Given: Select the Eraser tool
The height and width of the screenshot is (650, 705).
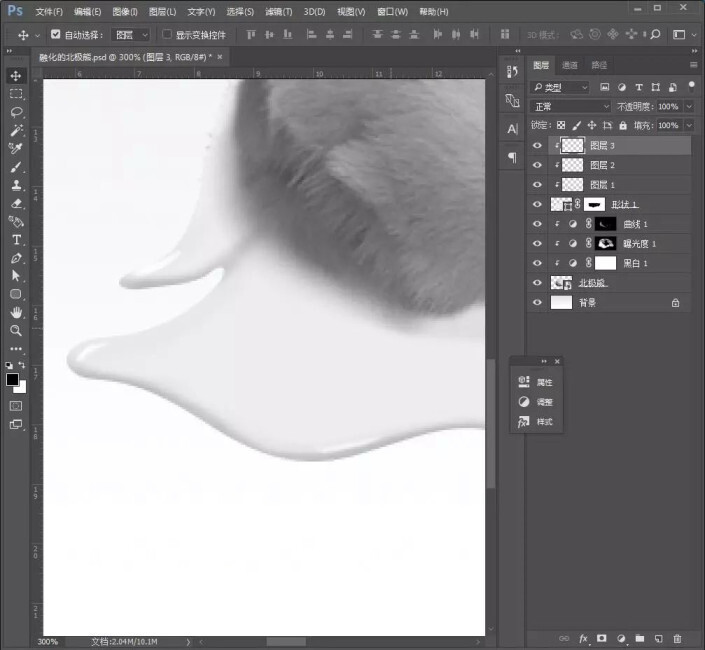Looking at the screenshot, I should pos(17,204).
